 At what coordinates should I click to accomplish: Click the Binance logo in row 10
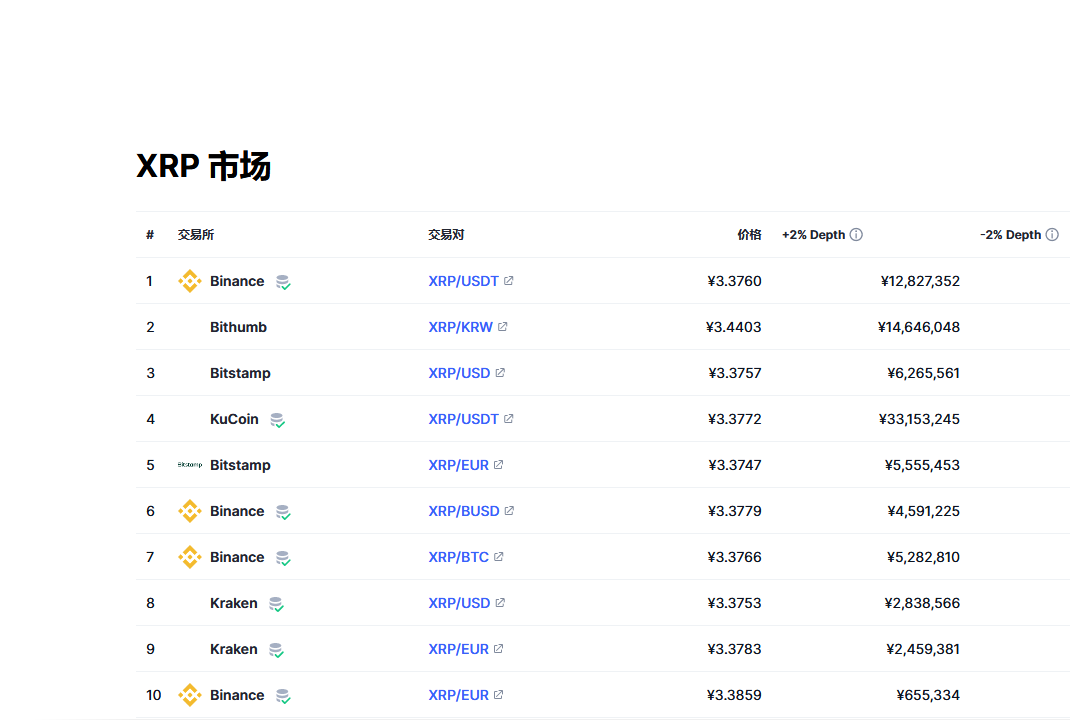click(x=189, y=695)
